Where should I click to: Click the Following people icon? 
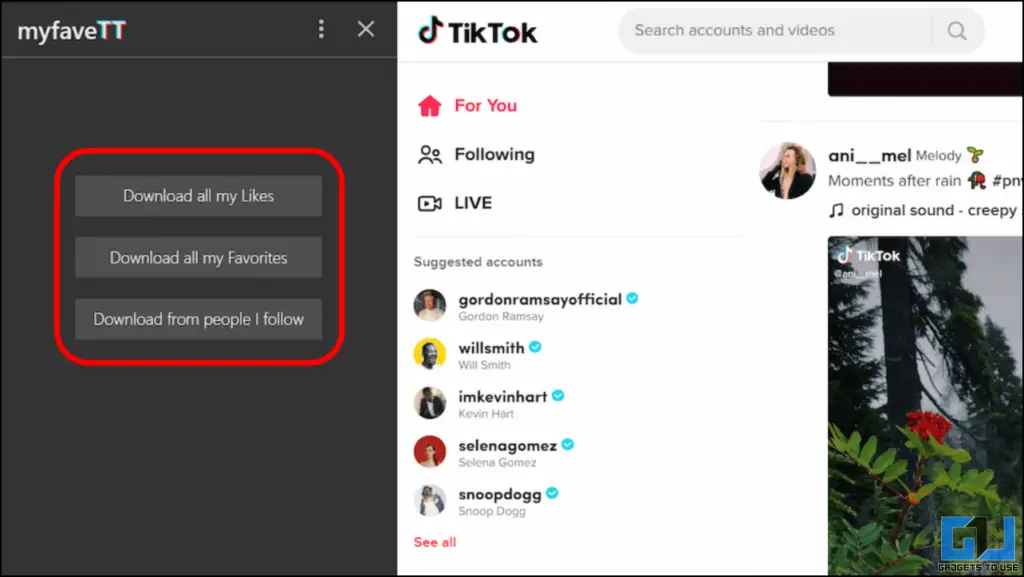[430, 155]
